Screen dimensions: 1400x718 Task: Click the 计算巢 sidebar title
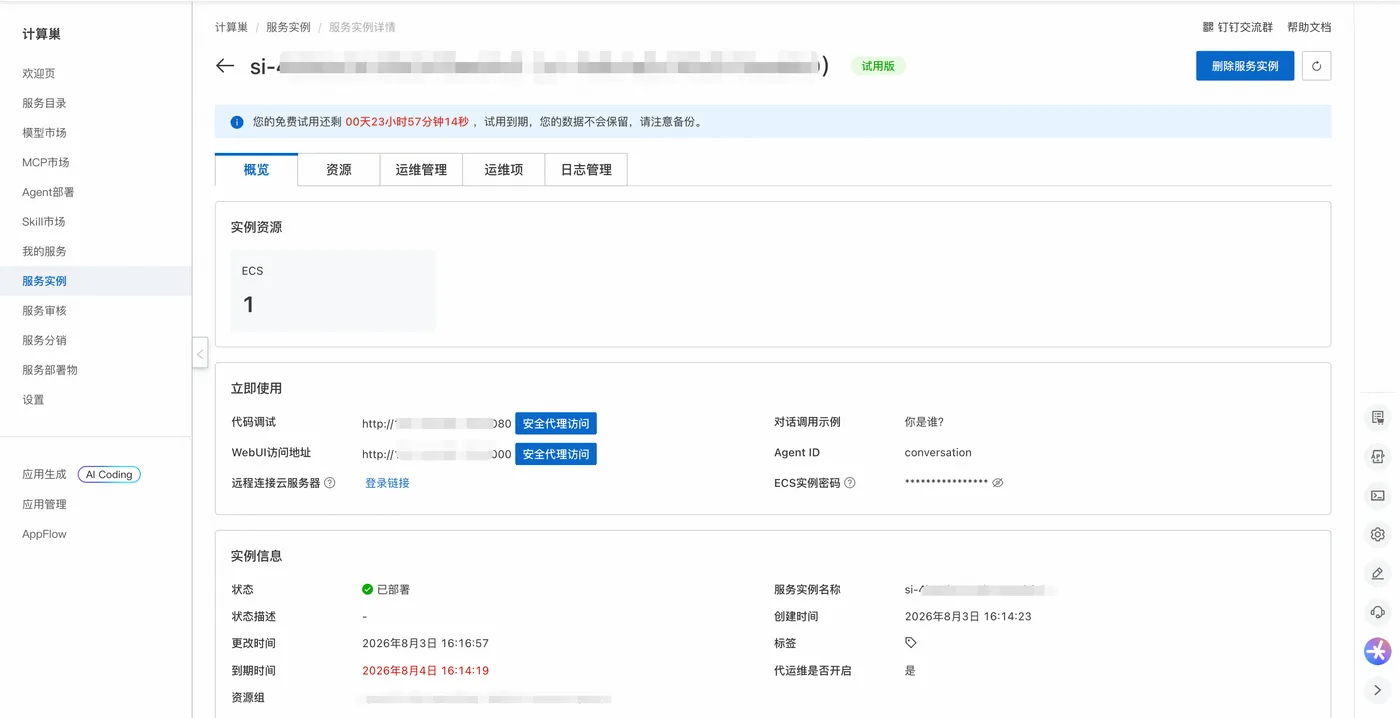point(41,34)
